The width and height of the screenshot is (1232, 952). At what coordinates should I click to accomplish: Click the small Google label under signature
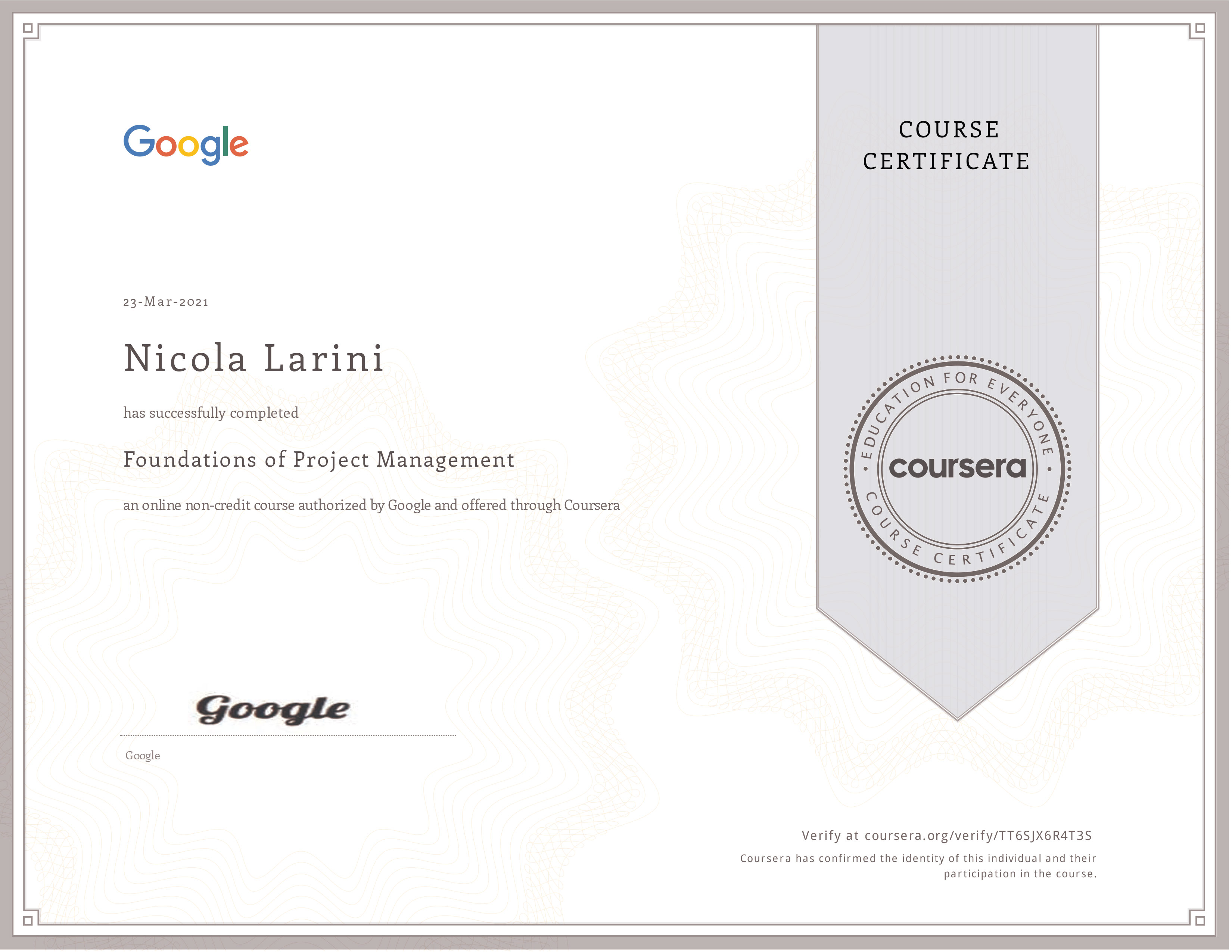[x=143, y=756]
